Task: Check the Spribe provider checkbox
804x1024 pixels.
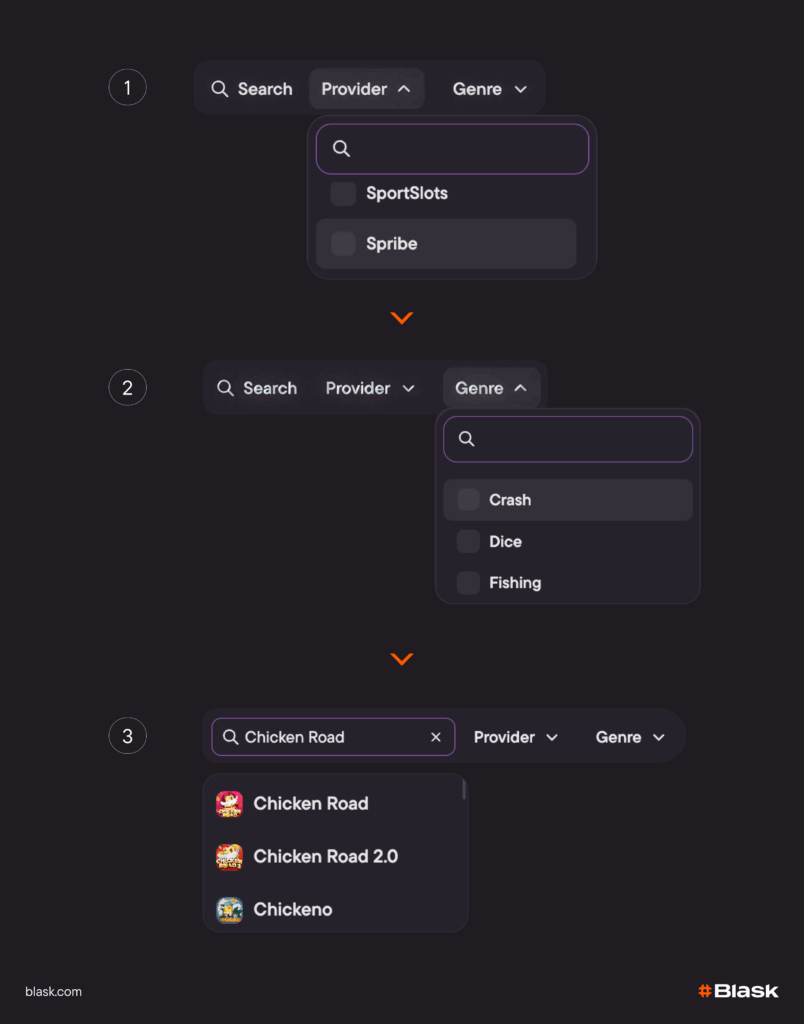Action: (343, 244)
